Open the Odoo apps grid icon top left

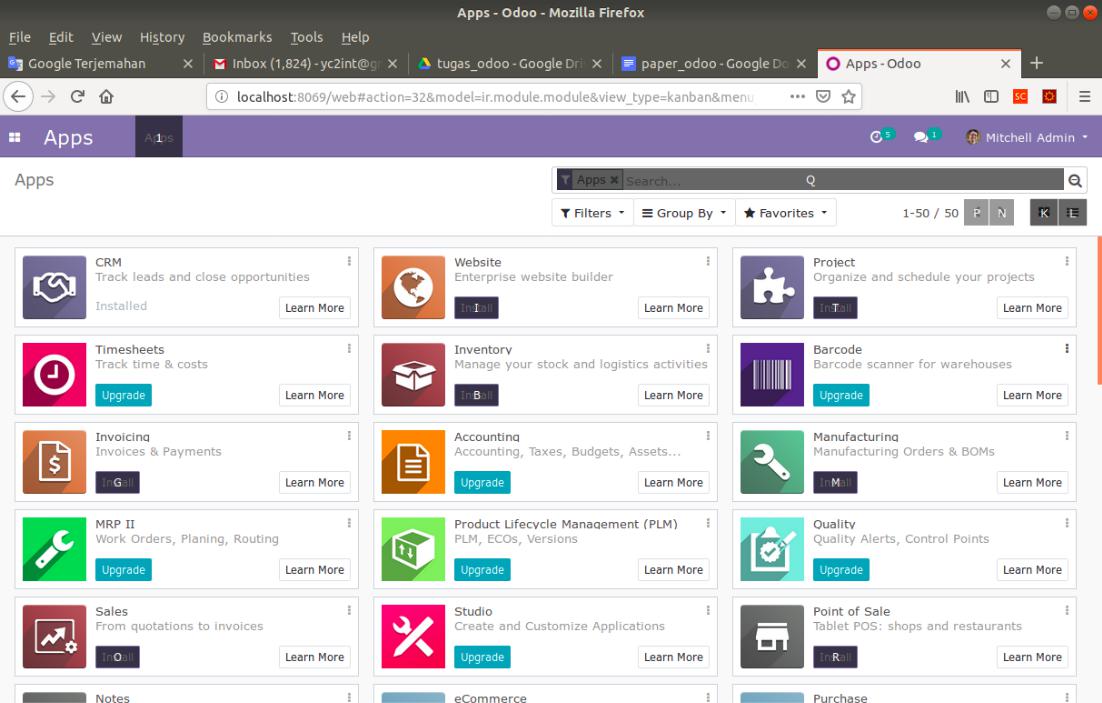coord(13,138)
